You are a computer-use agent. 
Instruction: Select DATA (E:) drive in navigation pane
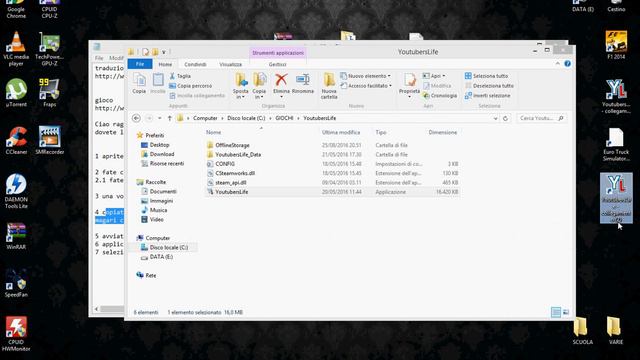point(161,257)
